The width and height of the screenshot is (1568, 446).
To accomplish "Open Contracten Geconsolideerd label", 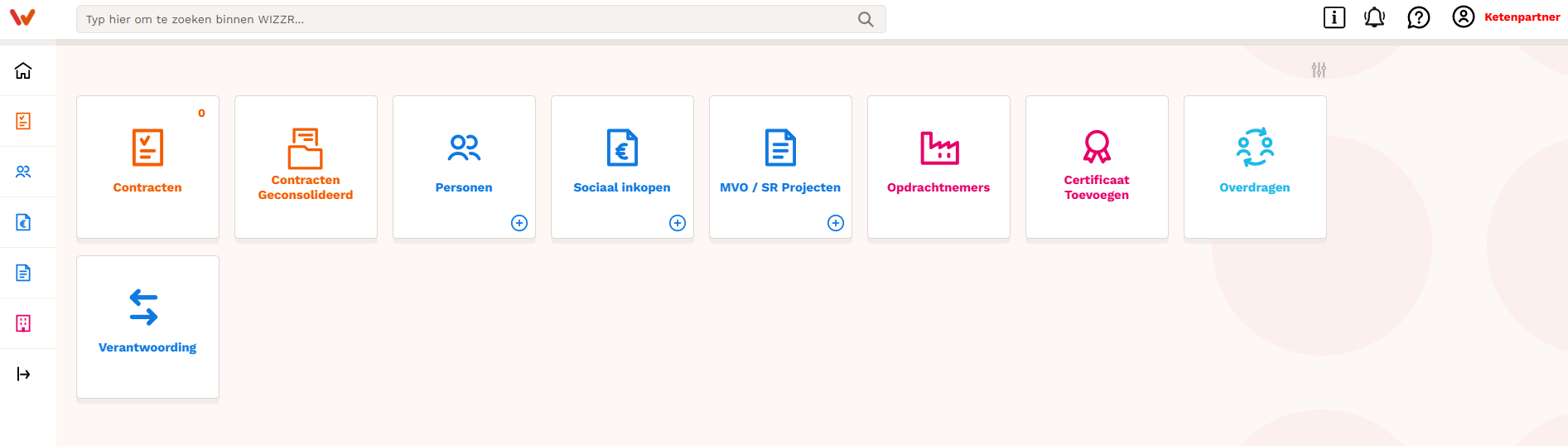I will (x=306, y=187).
